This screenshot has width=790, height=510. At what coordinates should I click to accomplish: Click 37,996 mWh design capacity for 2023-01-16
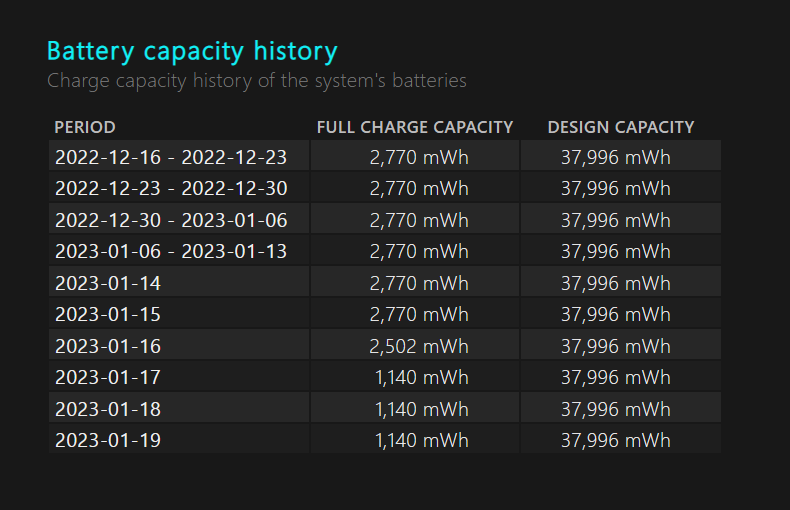coord(616,346)
